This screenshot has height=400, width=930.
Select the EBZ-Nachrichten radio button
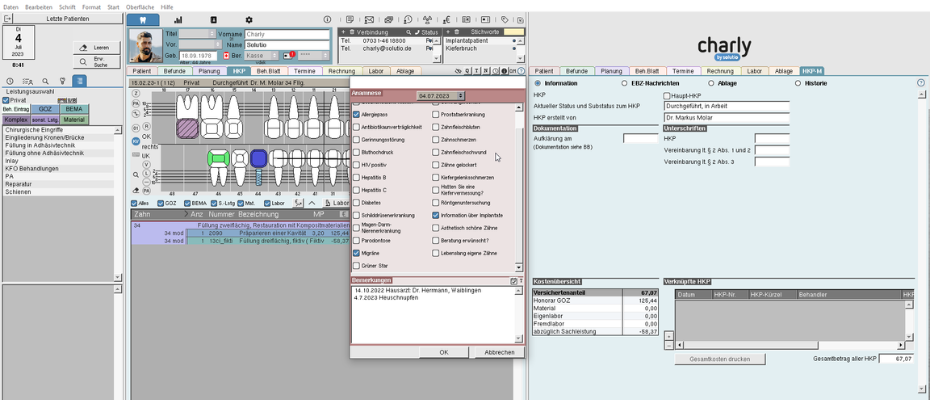(x=624, y=83)
